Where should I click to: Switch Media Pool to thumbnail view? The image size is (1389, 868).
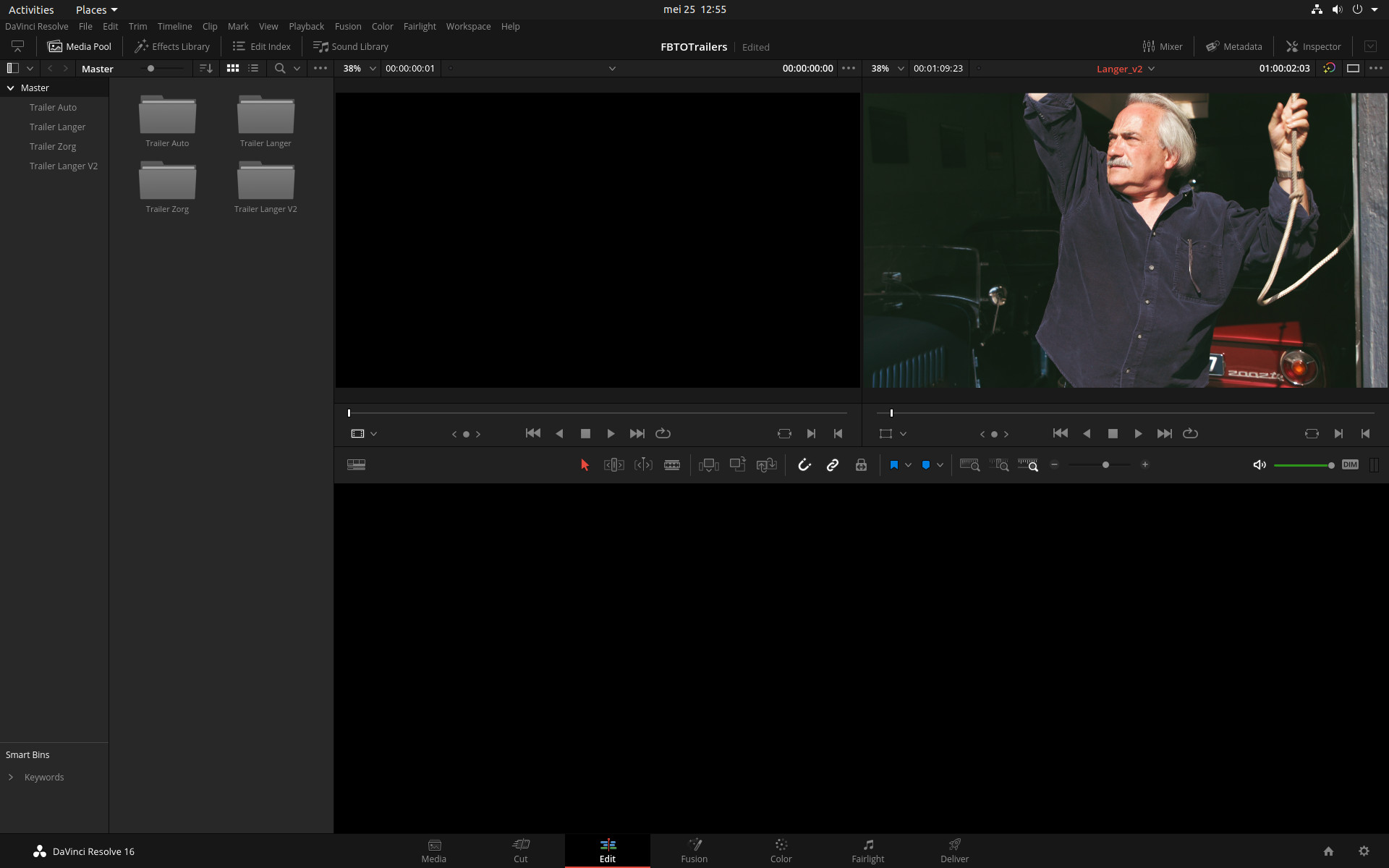pyautogui.click(x=233, y=68)
